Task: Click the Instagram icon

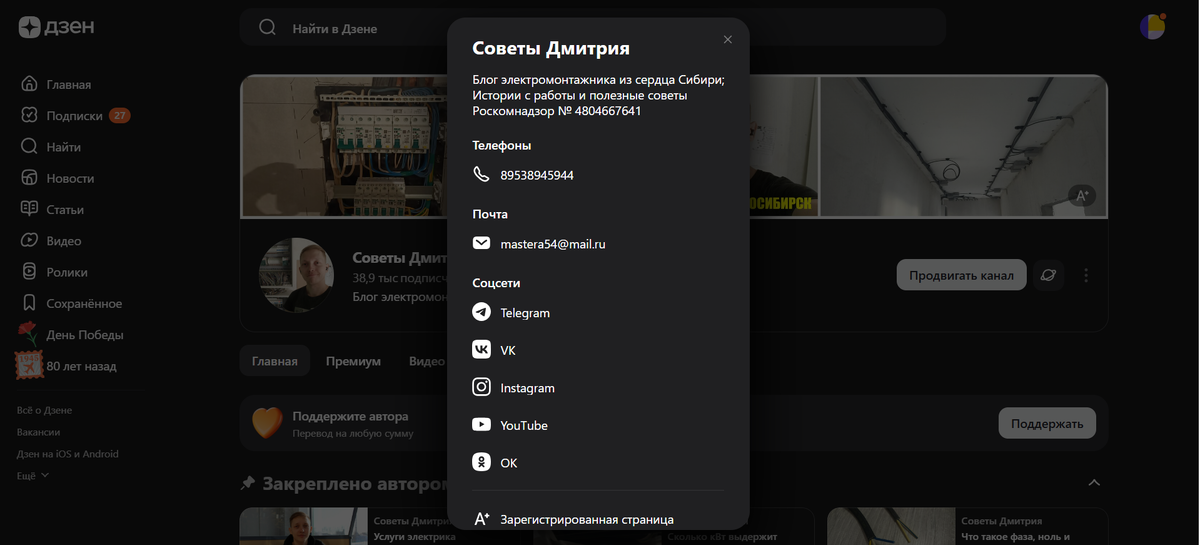Action: tap(481, 387)
